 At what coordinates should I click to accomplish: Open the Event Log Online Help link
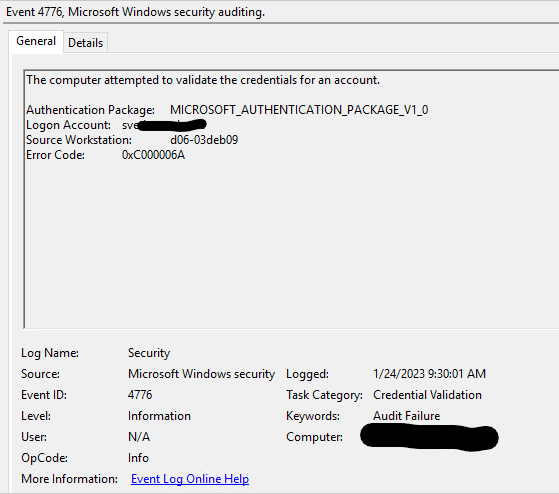(x=190, y=479)
